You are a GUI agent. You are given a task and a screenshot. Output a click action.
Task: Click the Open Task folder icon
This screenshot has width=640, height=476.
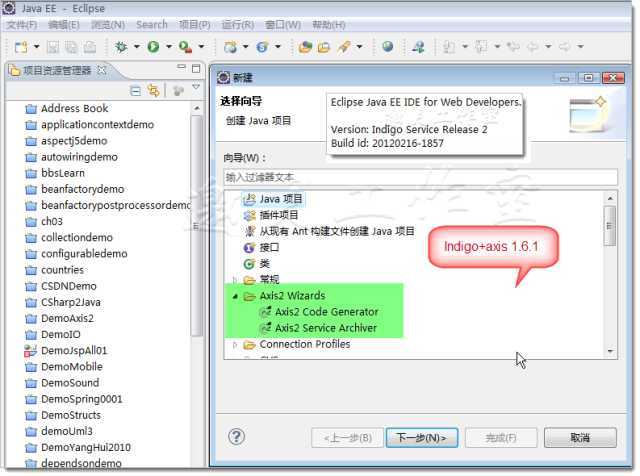(x=324, y=47)
